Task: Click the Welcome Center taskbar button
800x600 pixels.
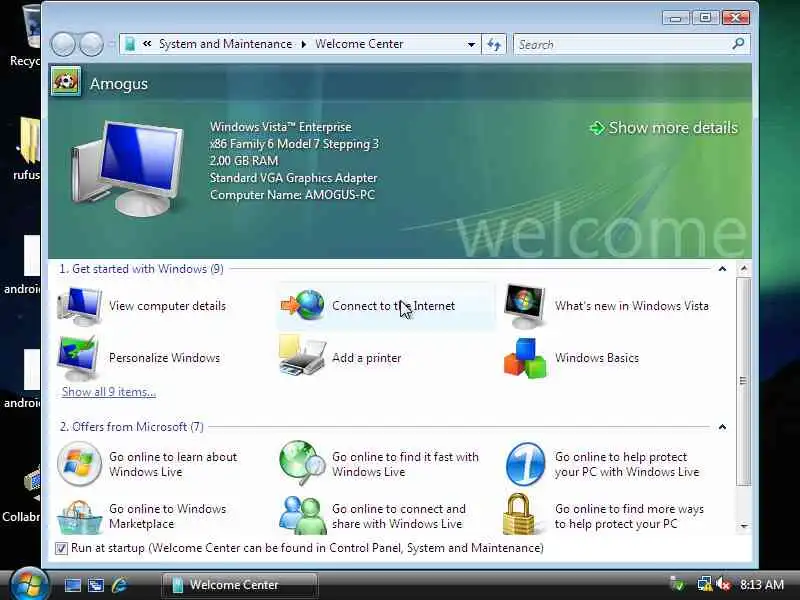Action: pos(240,585)
